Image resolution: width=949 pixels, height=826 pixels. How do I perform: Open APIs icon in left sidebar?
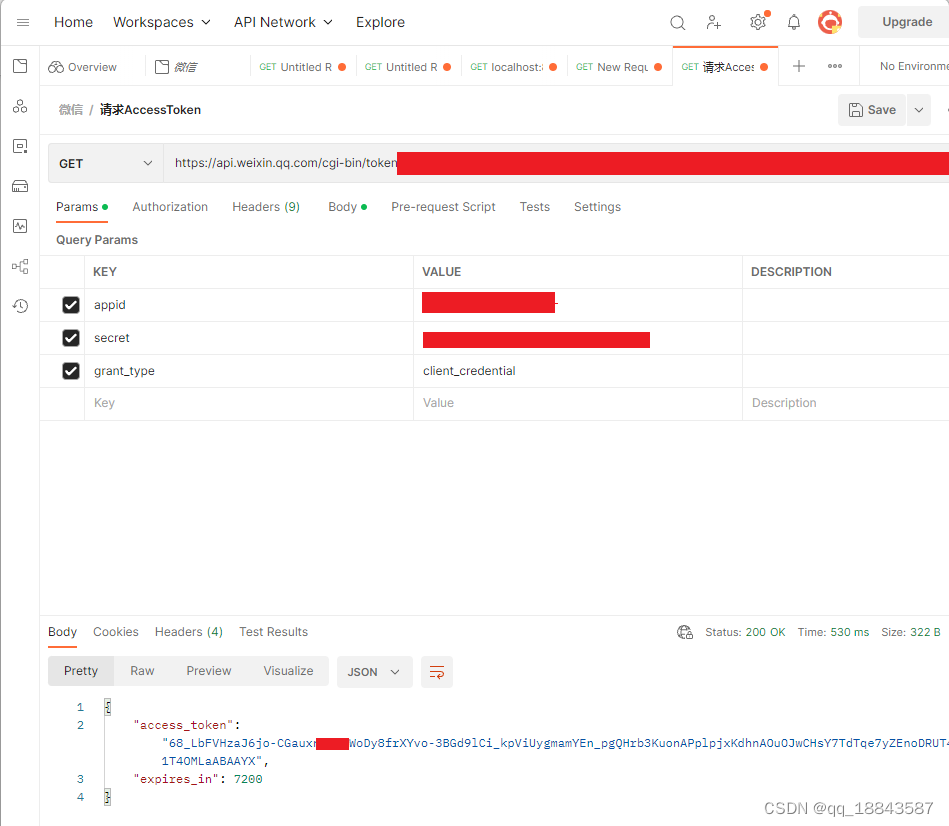click(20, 146)
